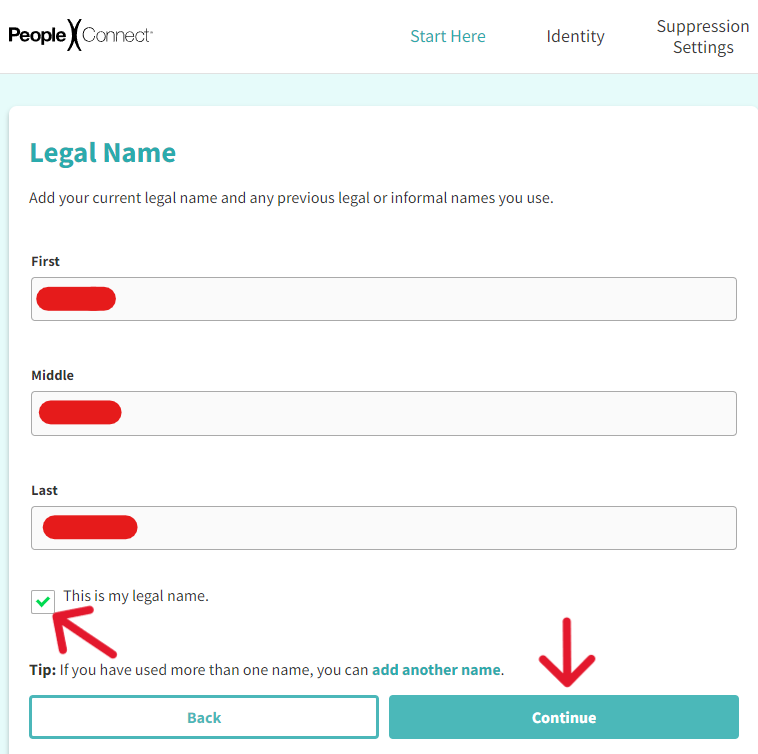Click the 'Last' field label
This screenshot has width=758, height=754.
tap(44, 491)
